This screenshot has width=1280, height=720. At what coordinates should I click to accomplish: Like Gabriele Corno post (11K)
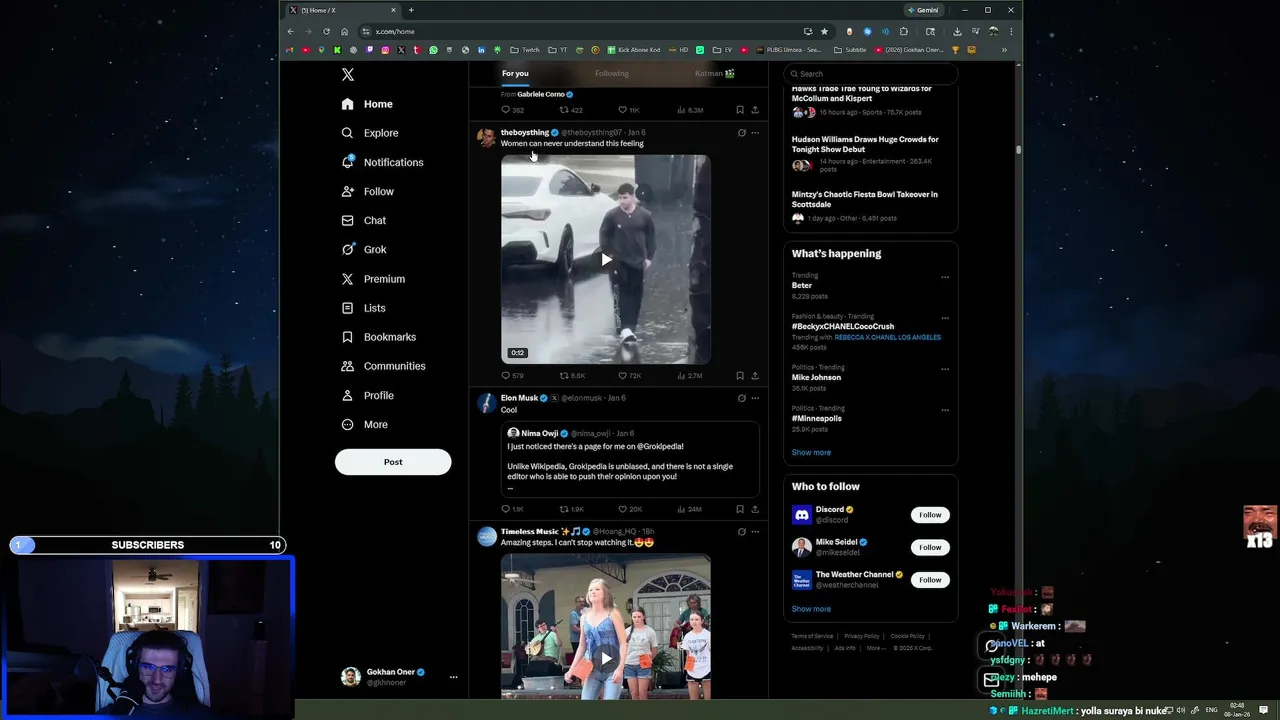click(x=629, y=110)
